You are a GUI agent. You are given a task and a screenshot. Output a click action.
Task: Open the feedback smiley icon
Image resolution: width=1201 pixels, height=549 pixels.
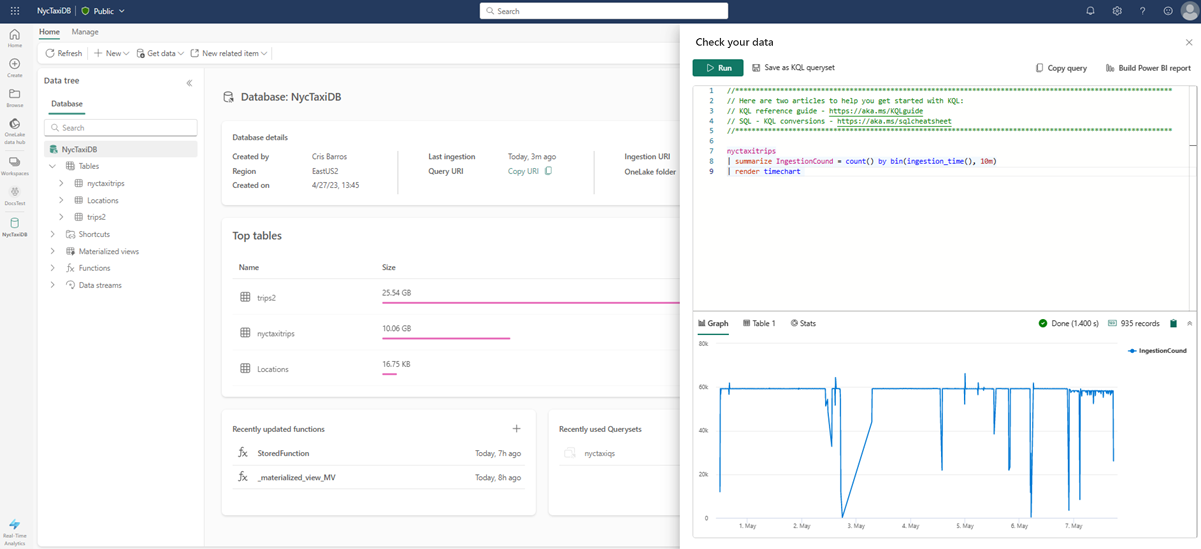(x=1168, y=11)
